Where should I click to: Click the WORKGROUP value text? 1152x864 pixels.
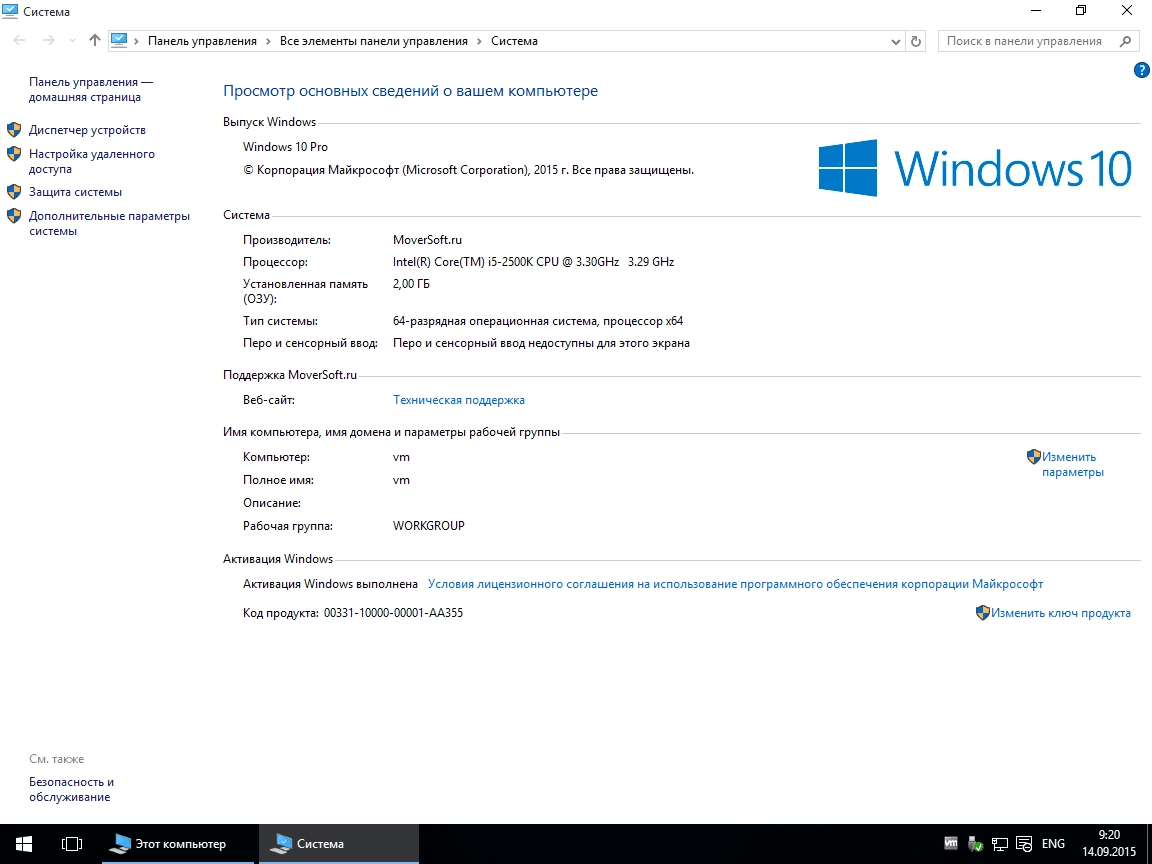pyautogui.click(x=429, y=526)
